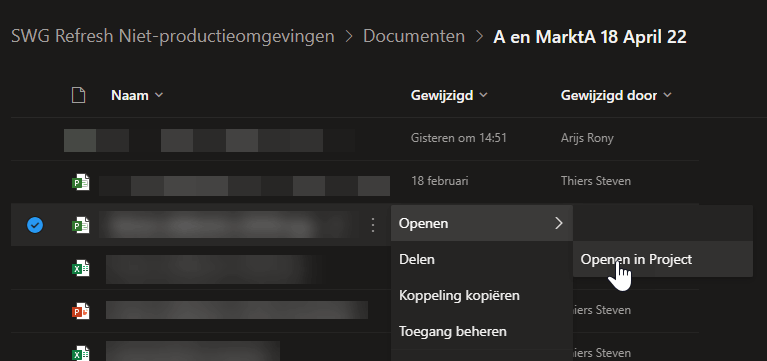Click the first Excel file icon
This screenshot has width=767, height=361.
81,268
